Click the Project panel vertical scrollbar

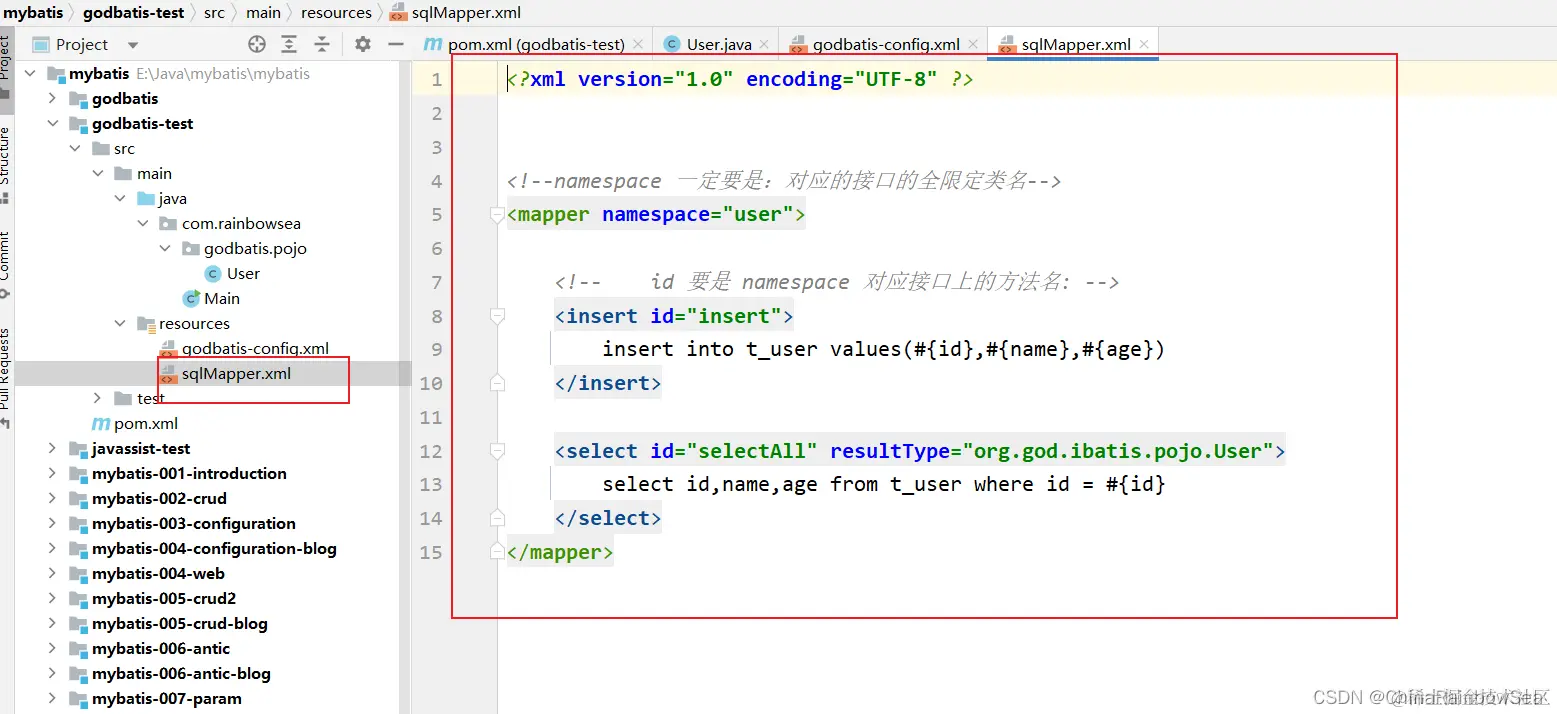[x=406, y=387]
